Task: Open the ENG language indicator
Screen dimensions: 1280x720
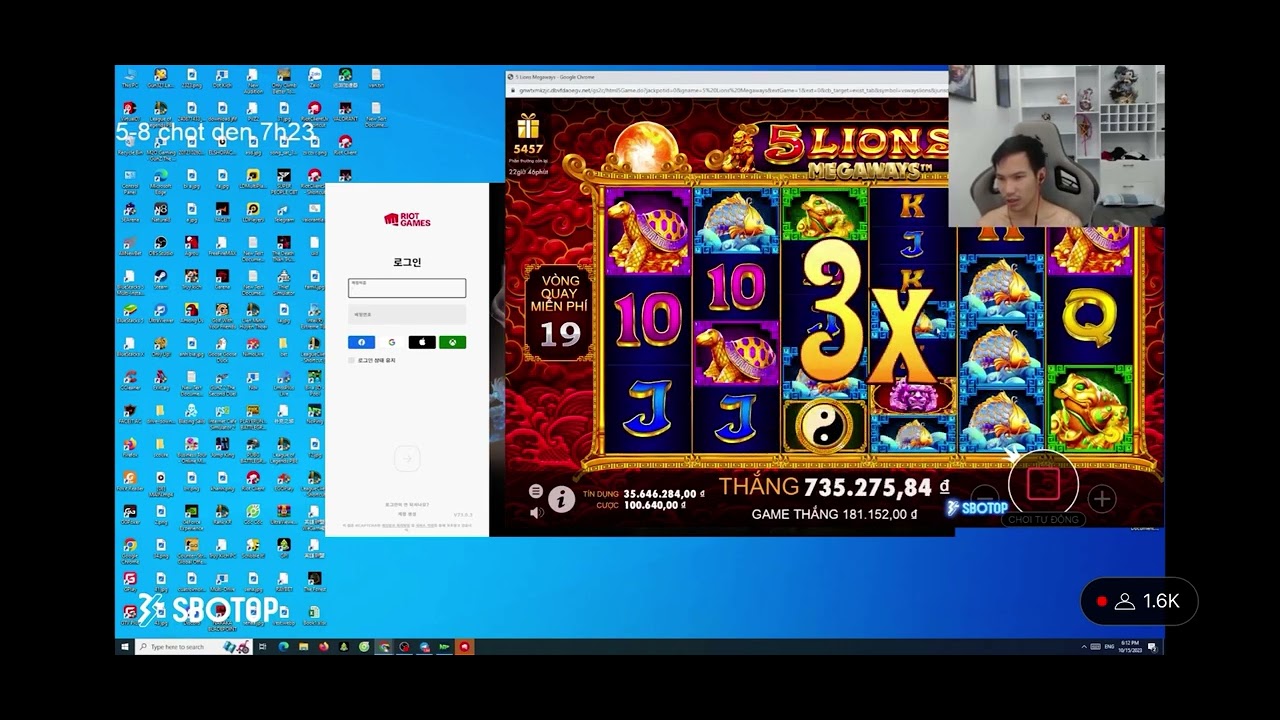Action: coord(1109,647)
